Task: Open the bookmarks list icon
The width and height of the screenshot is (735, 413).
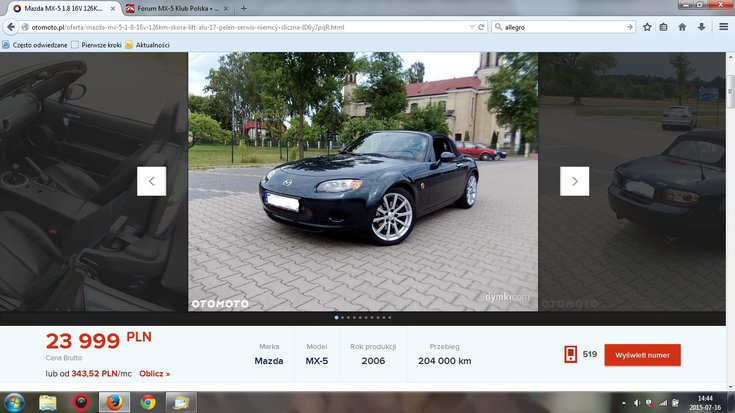Action: tap(663, 27)
